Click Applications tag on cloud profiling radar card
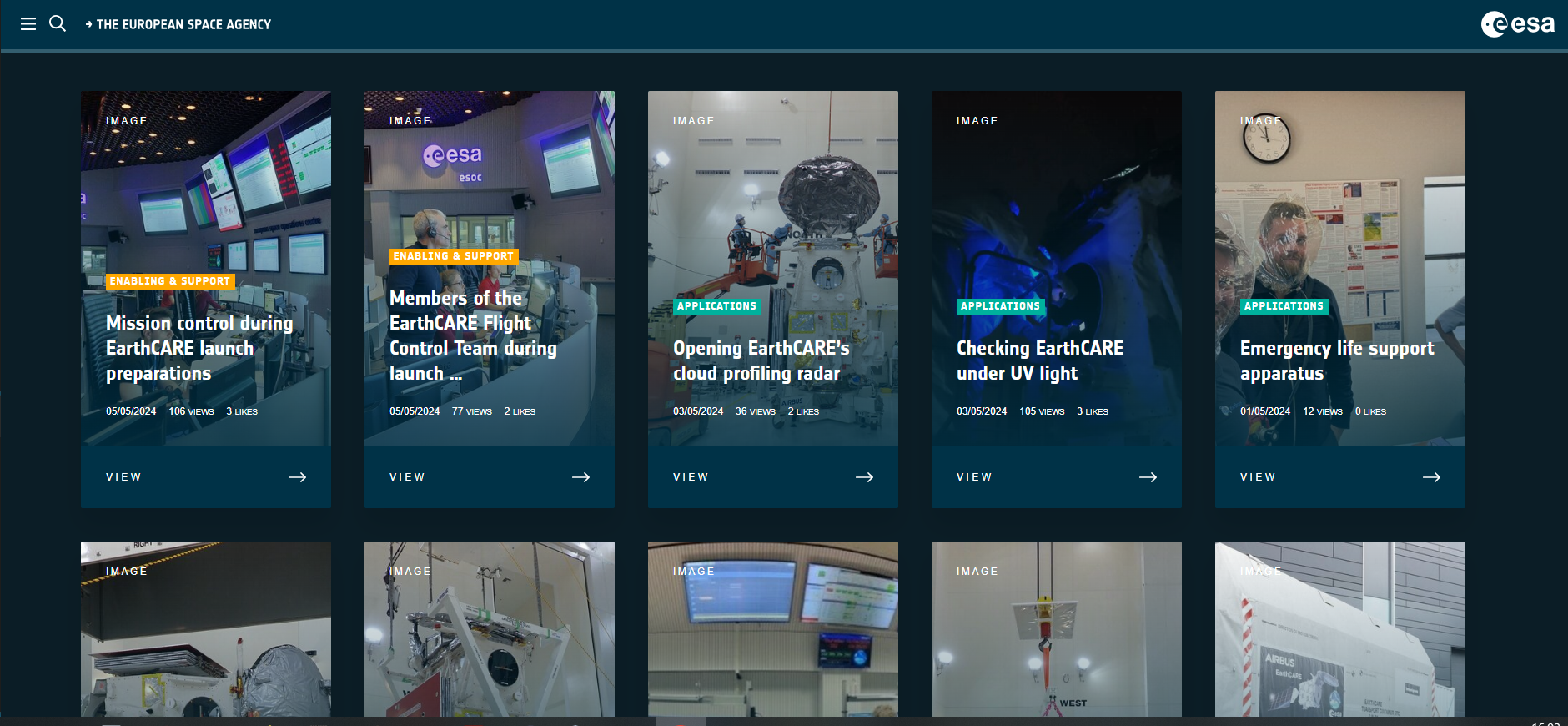The width and height of the screenshot is (1568, 726). [x=717, y=306]
